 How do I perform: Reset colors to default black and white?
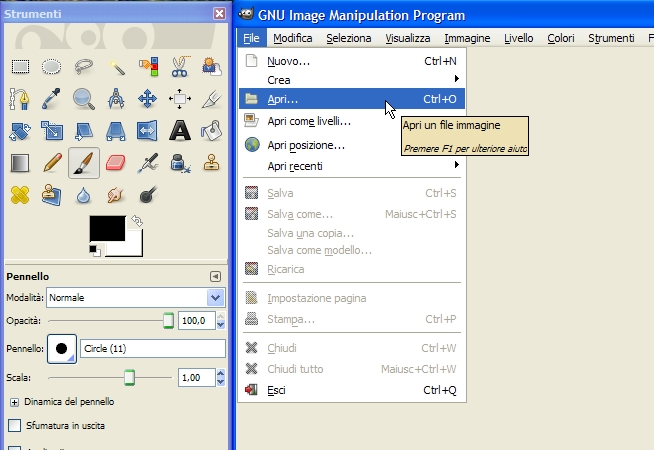click(x=95, y=251)
